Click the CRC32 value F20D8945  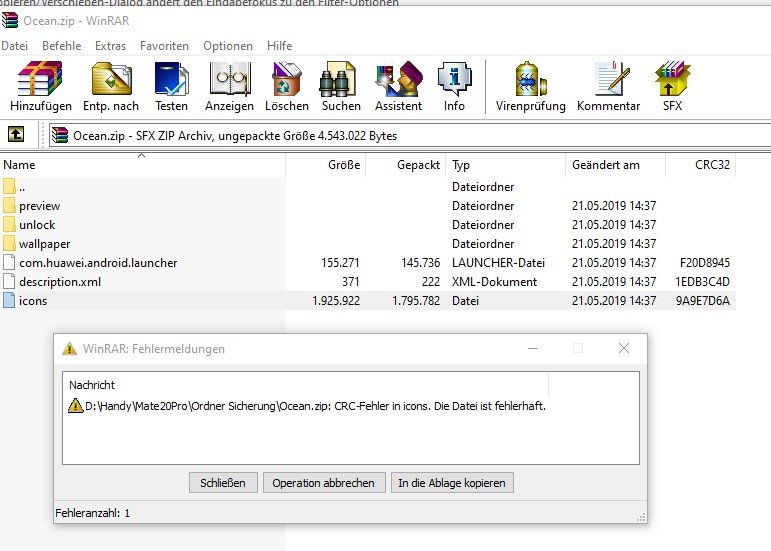tap(705, 262)
